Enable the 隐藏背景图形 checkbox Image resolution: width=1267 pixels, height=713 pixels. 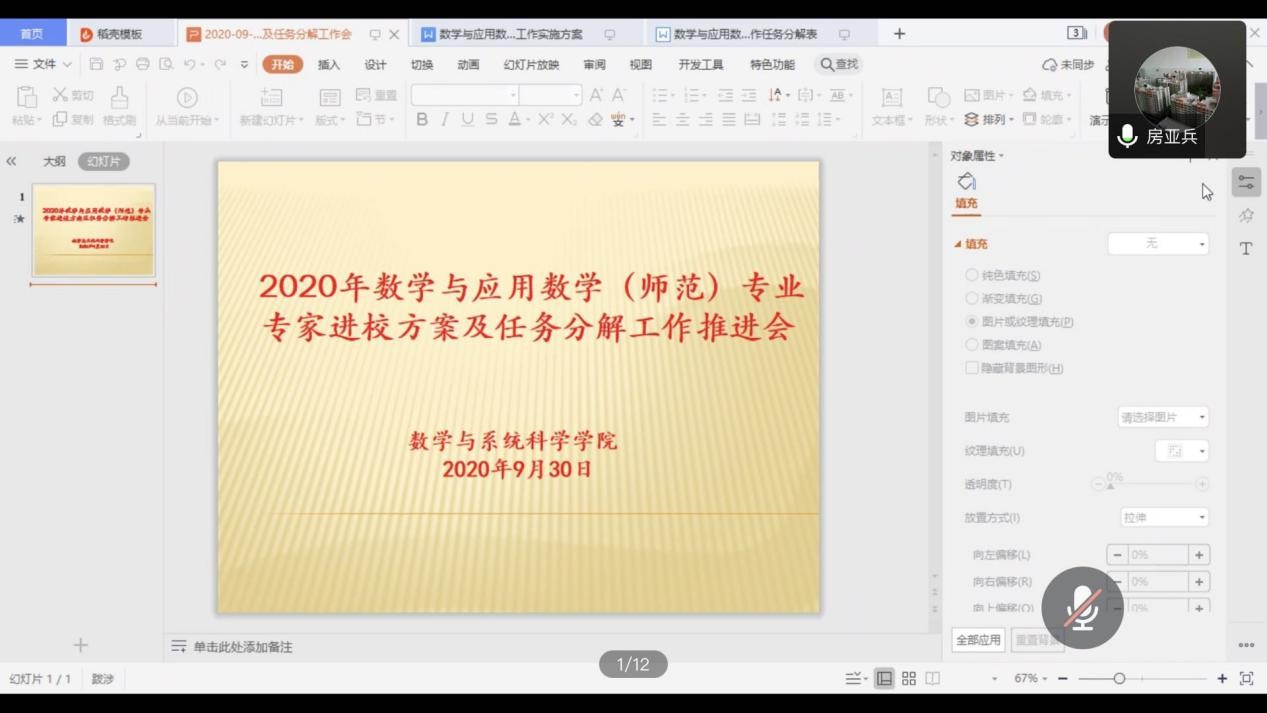(971, 368)
